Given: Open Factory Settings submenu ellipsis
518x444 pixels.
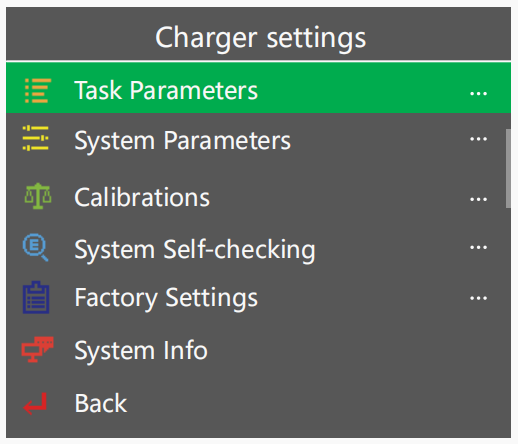Looking at the screenshot, I should tap(478, 298).
